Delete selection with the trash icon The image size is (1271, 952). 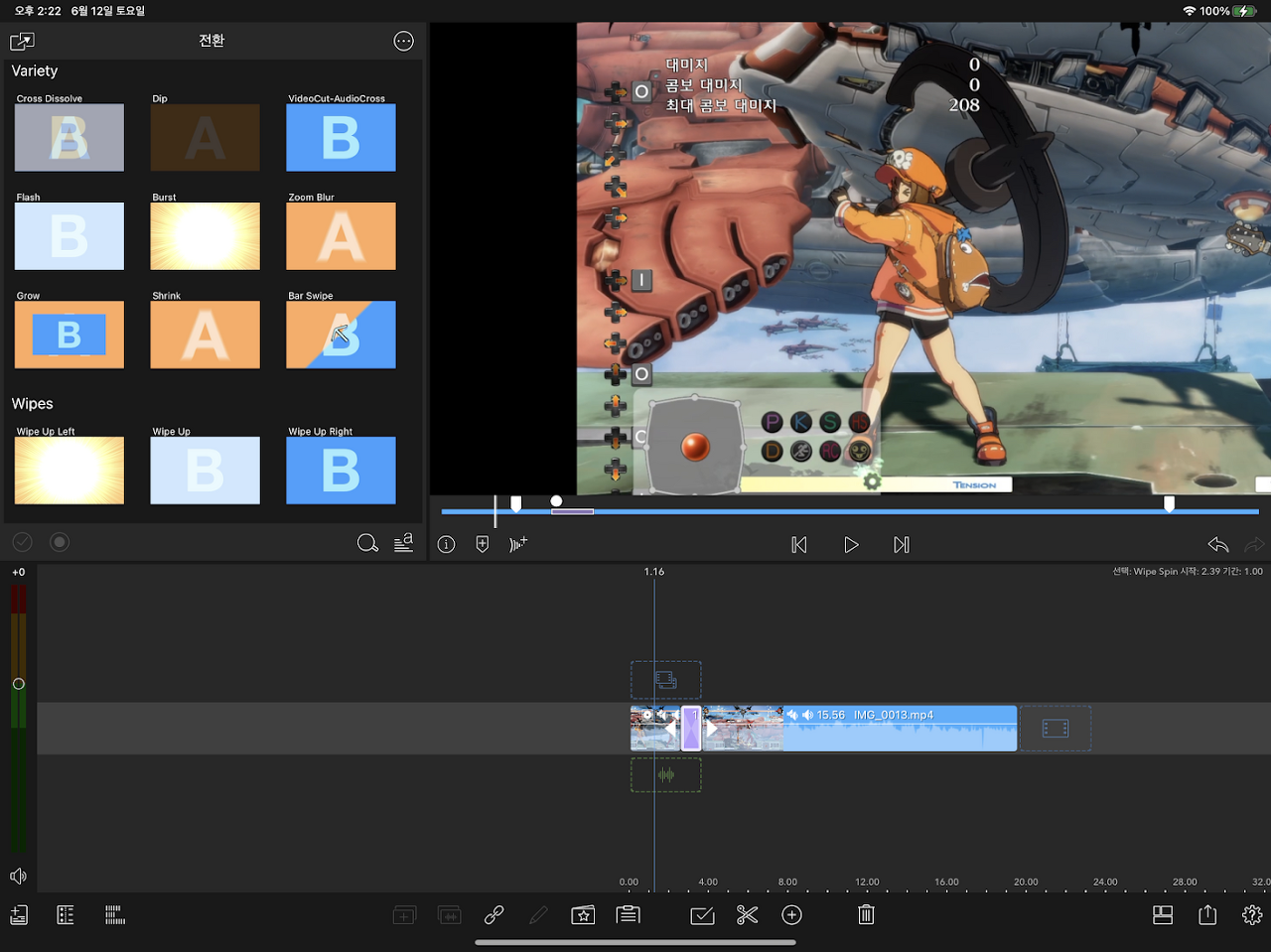[x=866, y=915]
